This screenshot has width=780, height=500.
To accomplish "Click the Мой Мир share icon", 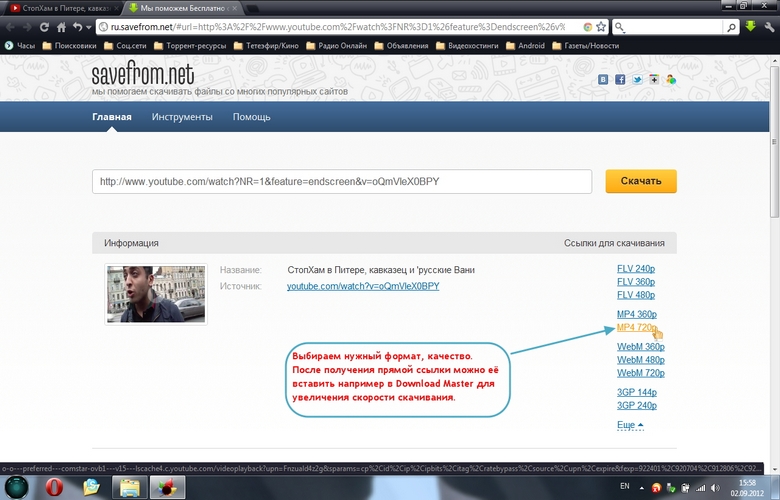I will tap(671, 79).
